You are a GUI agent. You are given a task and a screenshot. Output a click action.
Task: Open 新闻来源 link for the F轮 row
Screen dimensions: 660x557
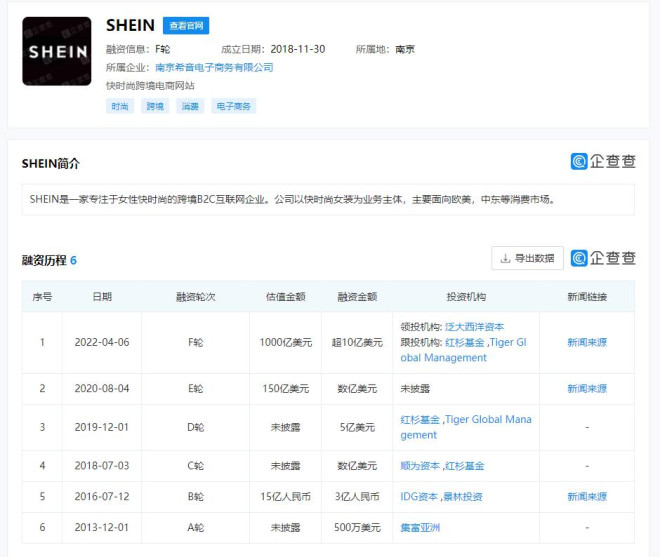587,342
